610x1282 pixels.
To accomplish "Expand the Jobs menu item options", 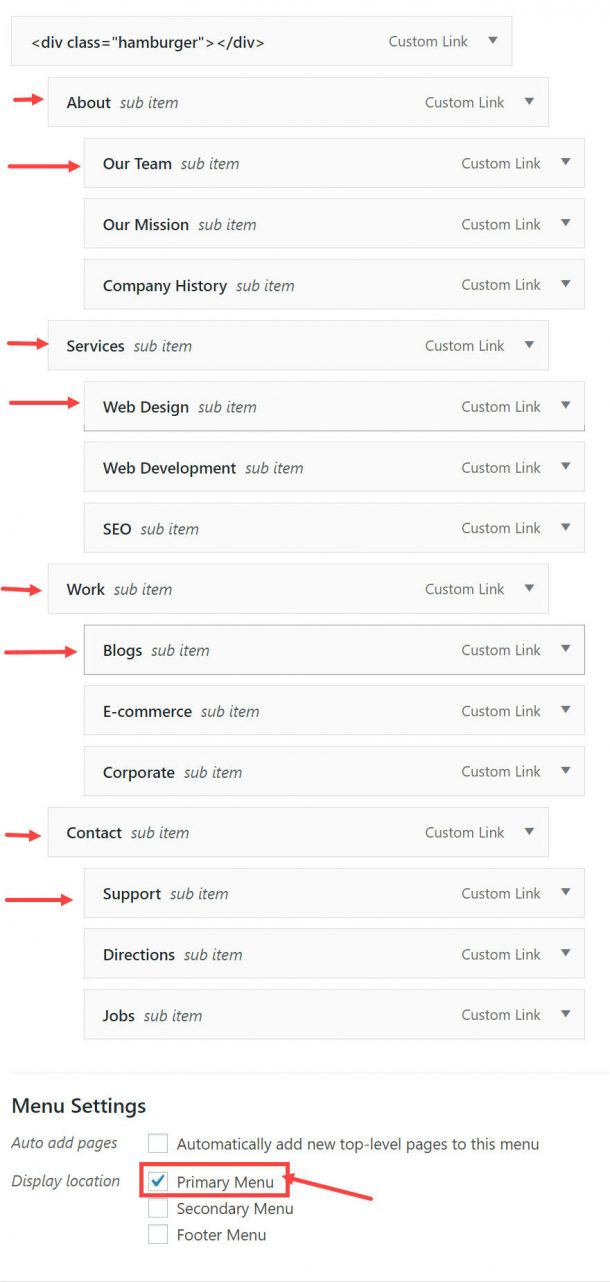I will pos(566,1015).
